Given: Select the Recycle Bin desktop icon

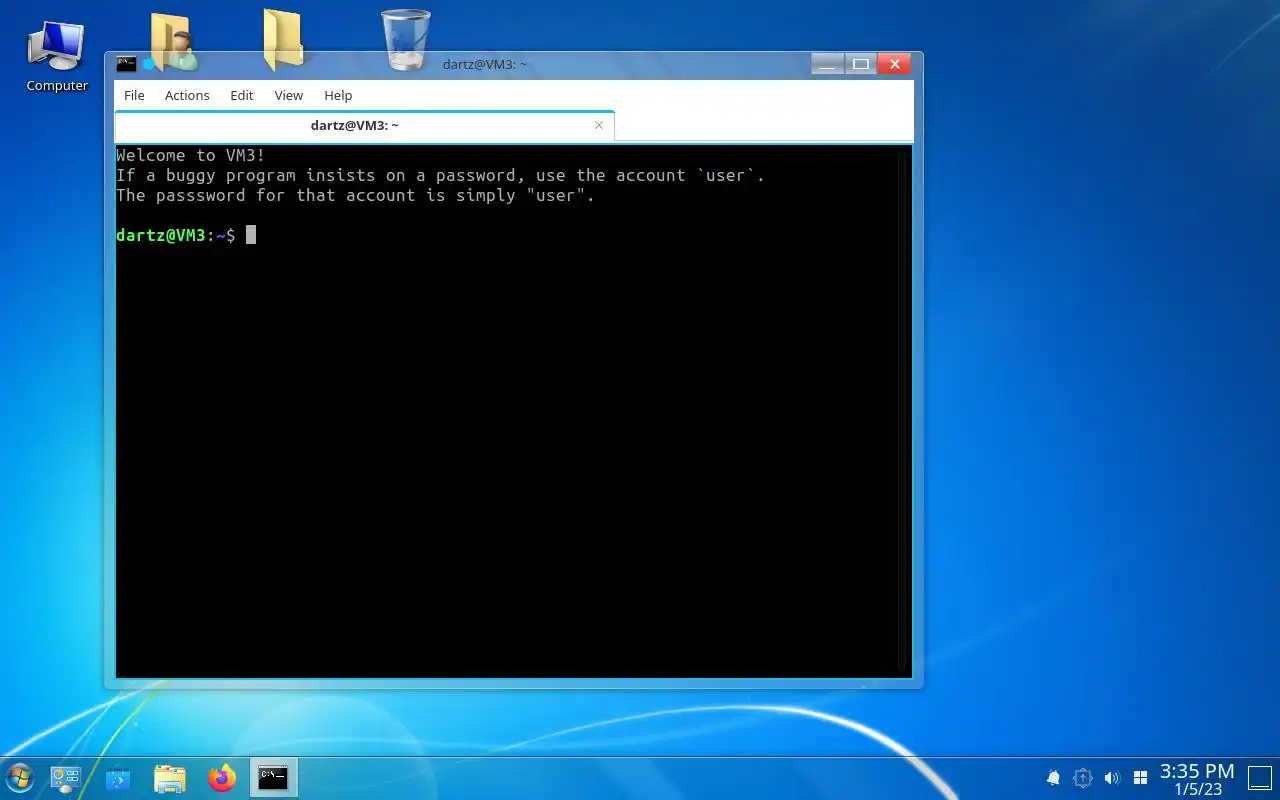Looking at the screenshot, I should (x=406, y=40).
